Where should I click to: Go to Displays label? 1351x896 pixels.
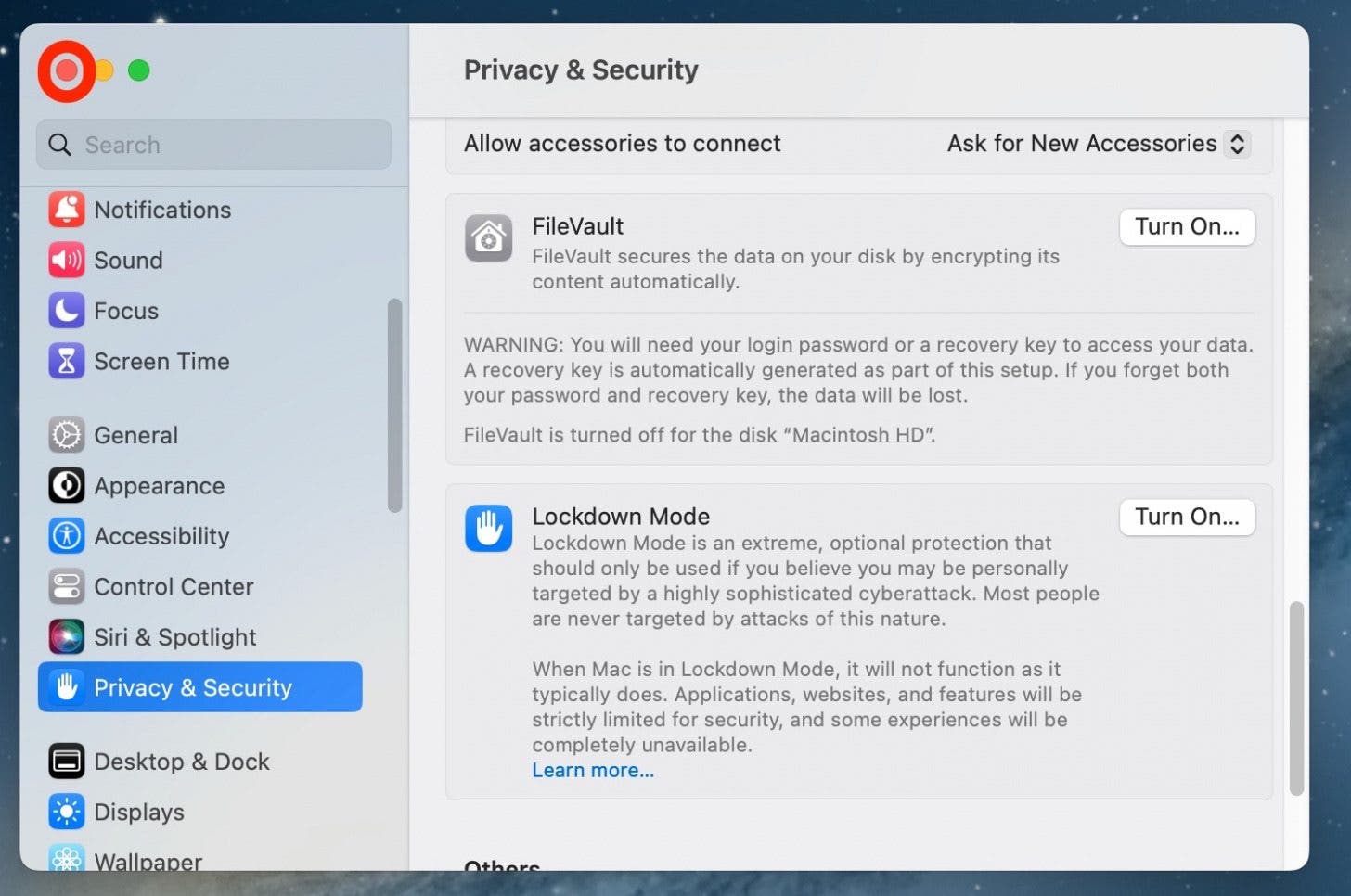pyautogui.click(x=139, y=813)
